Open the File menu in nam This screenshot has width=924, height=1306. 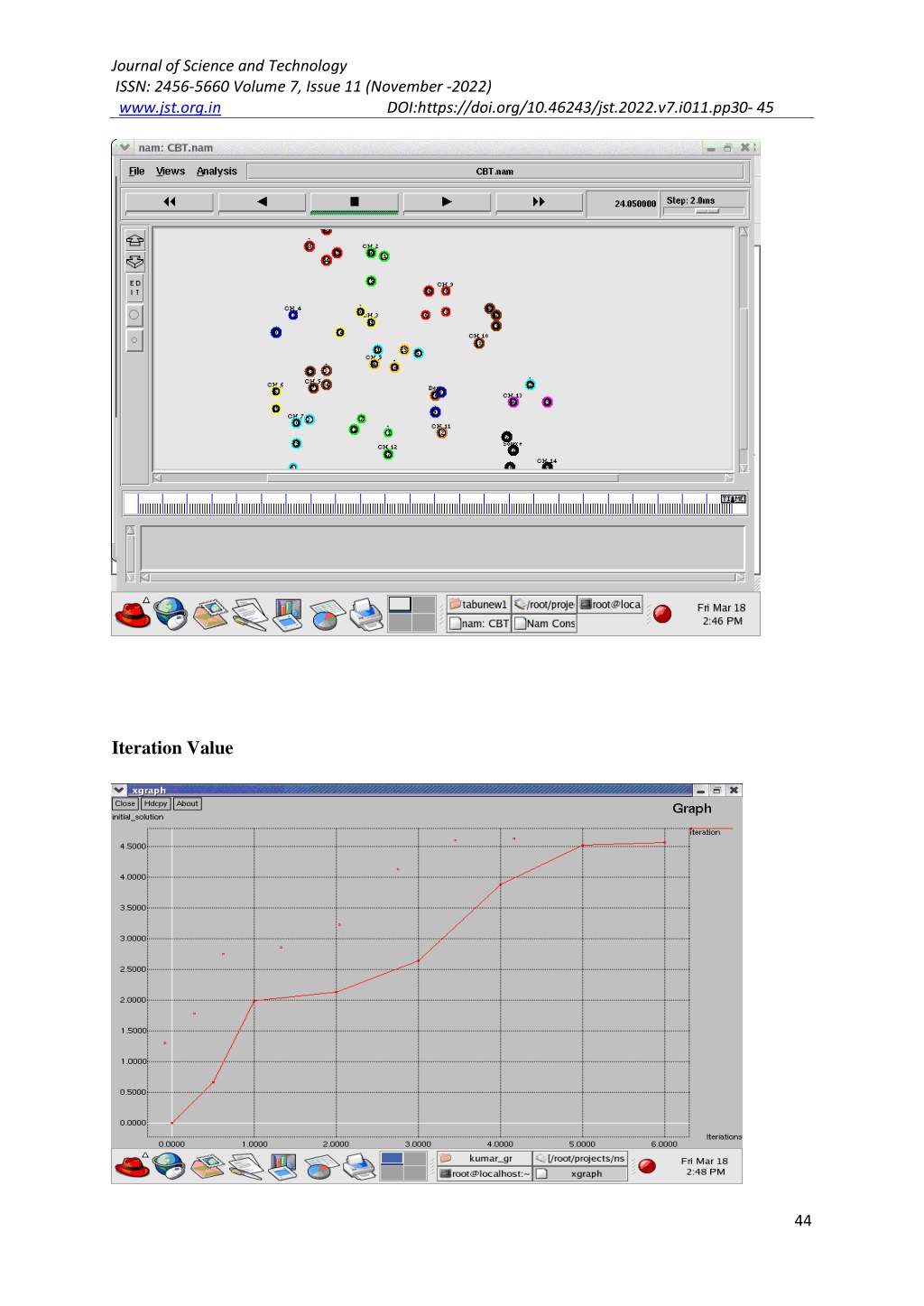tap(136, 171)
